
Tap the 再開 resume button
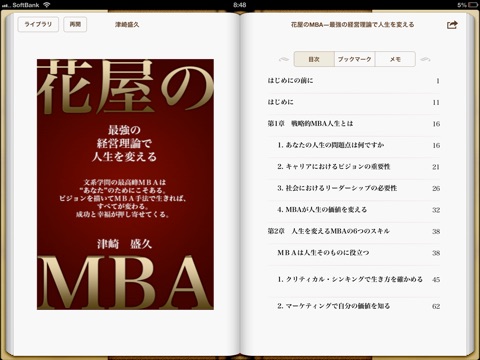point(75,24)
